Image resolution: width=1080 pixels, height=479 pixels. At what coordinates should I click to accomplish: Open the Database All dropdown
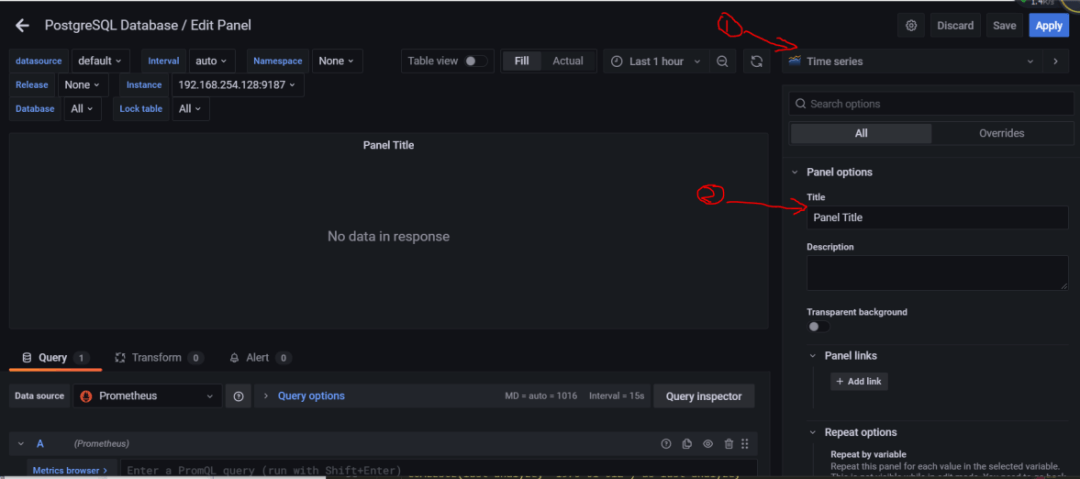pyautogui.click(x=83, y=108)
